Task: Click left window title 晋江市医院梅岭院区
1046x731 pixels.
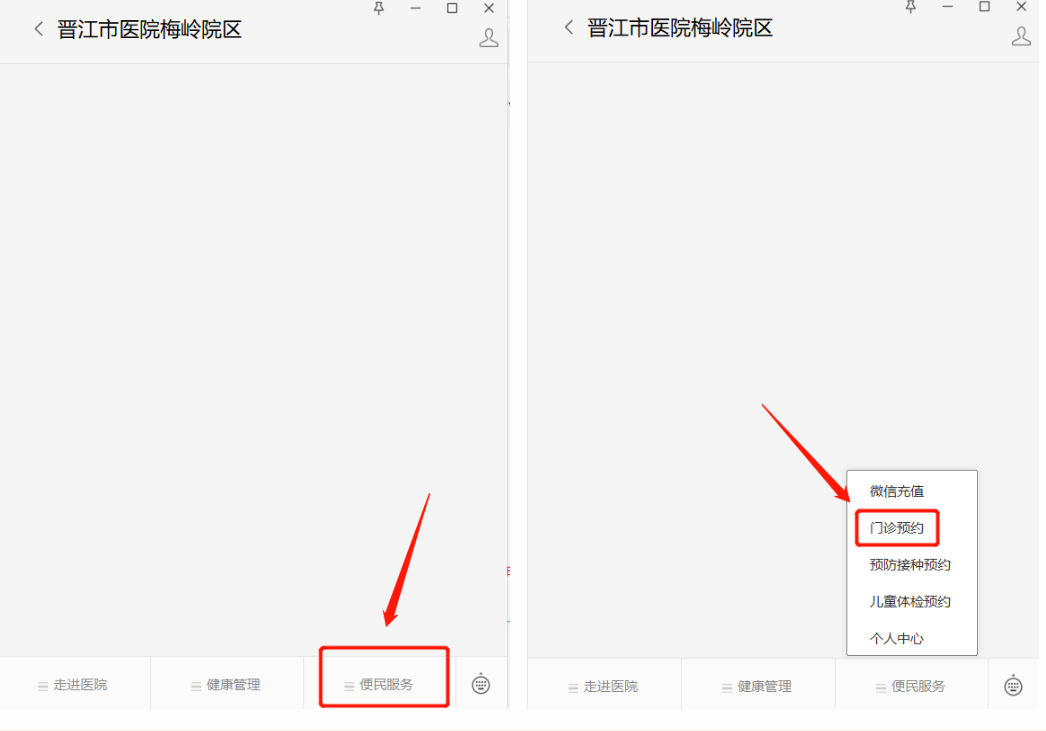Action: click(x=149, y=29)
